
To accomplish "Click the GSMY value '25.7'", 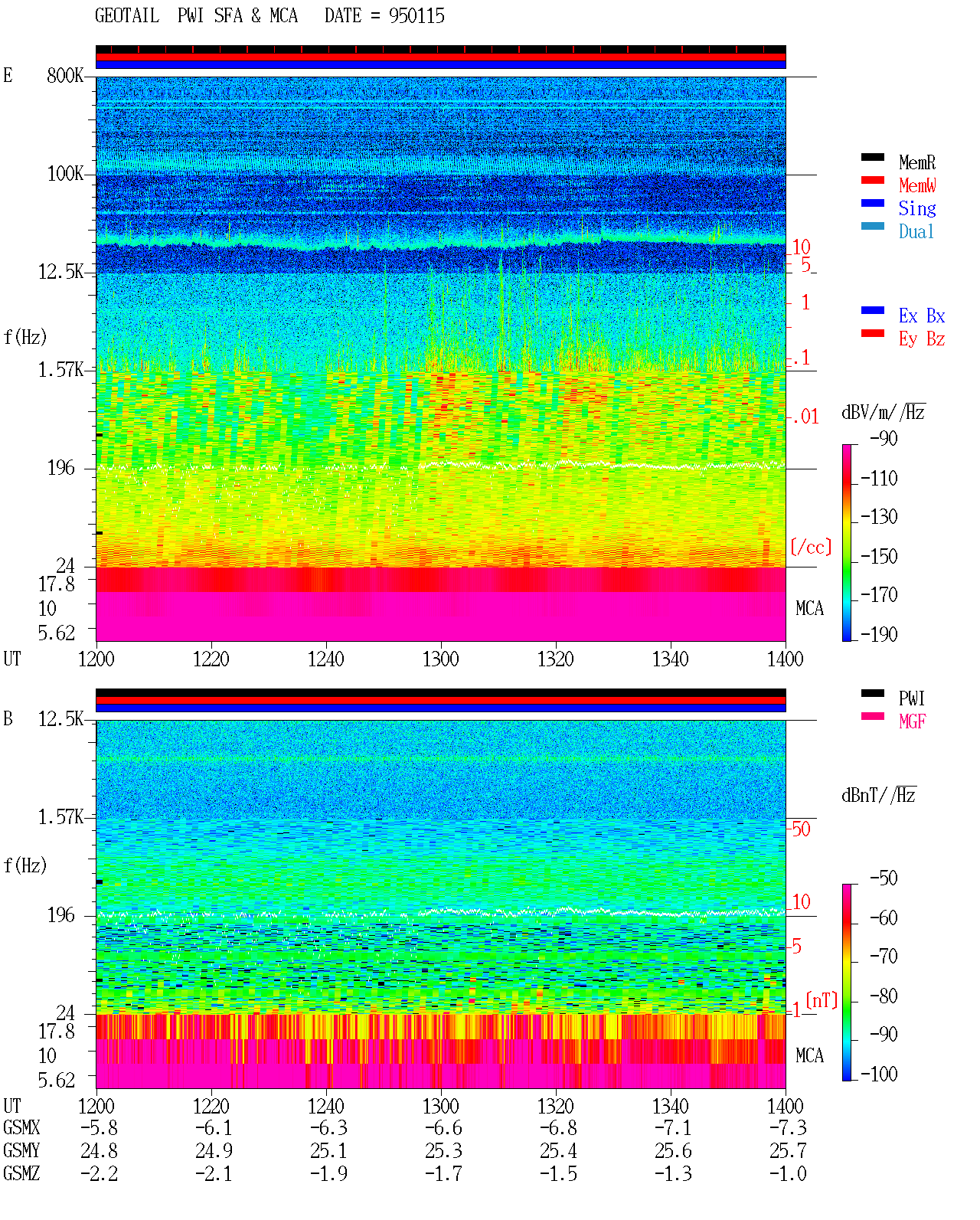I will click(788, 1151).
